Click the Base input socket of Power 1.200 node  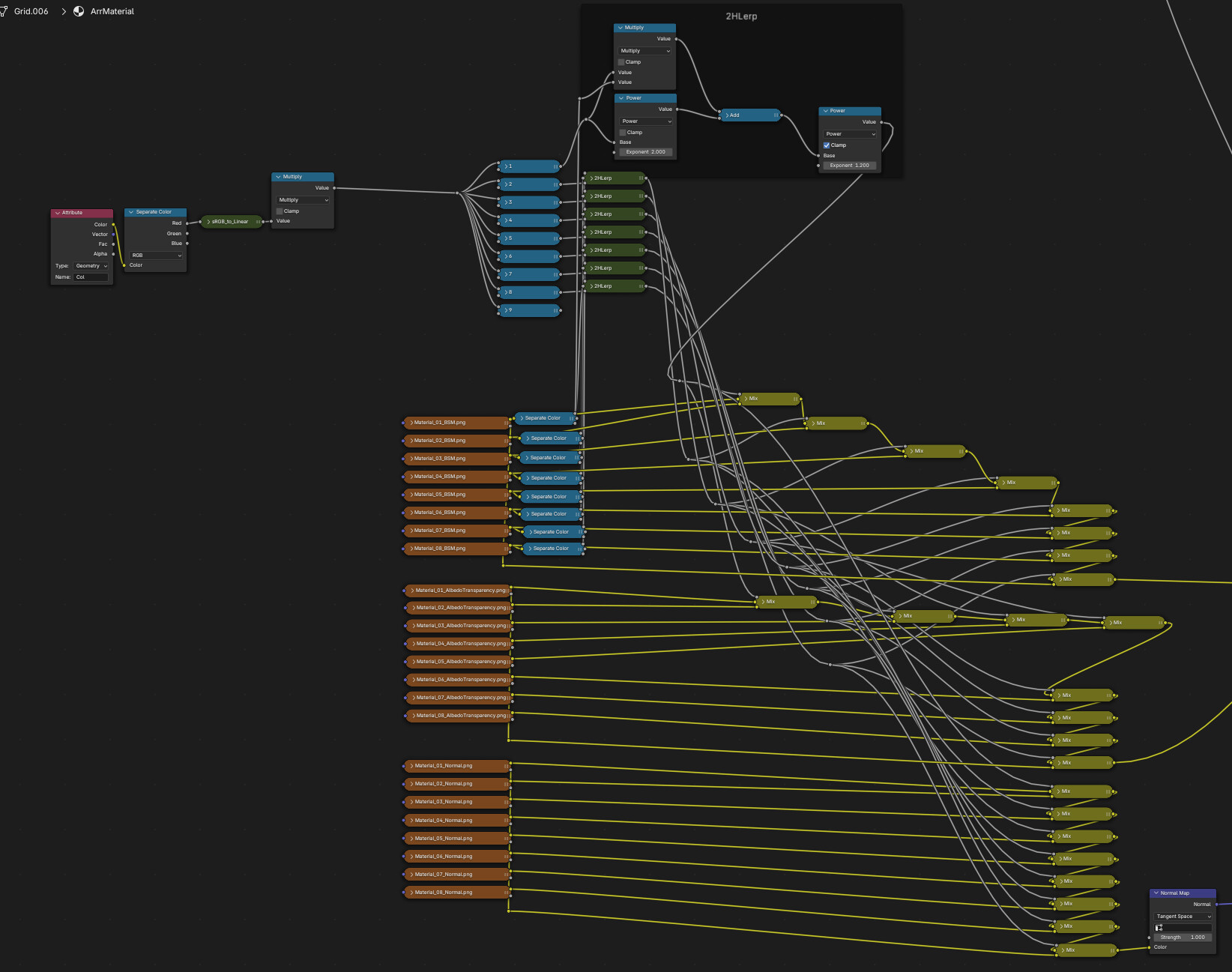click(x=818, y=155)
